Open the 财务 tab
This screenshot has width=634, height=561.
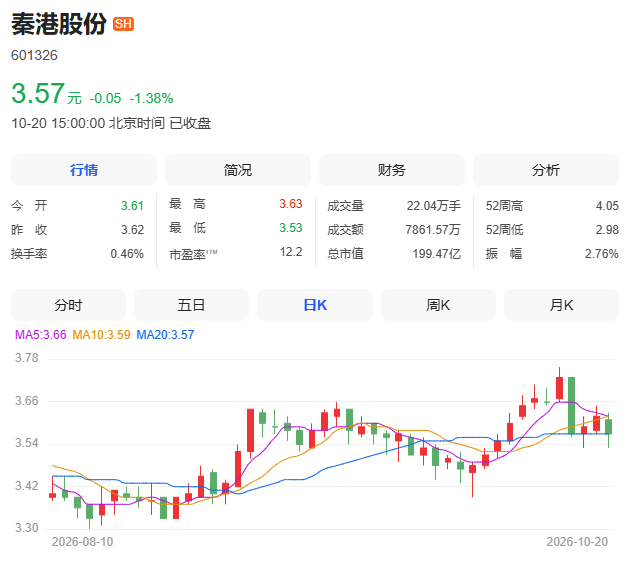392,170
